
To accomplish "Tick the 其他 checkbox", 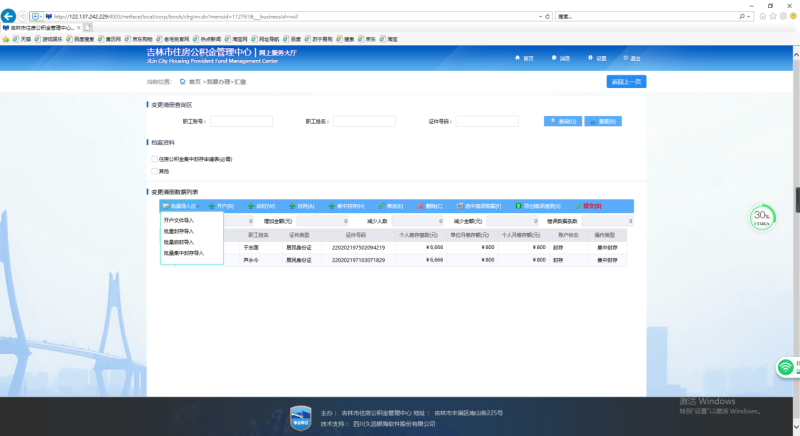I will (154, 171).
